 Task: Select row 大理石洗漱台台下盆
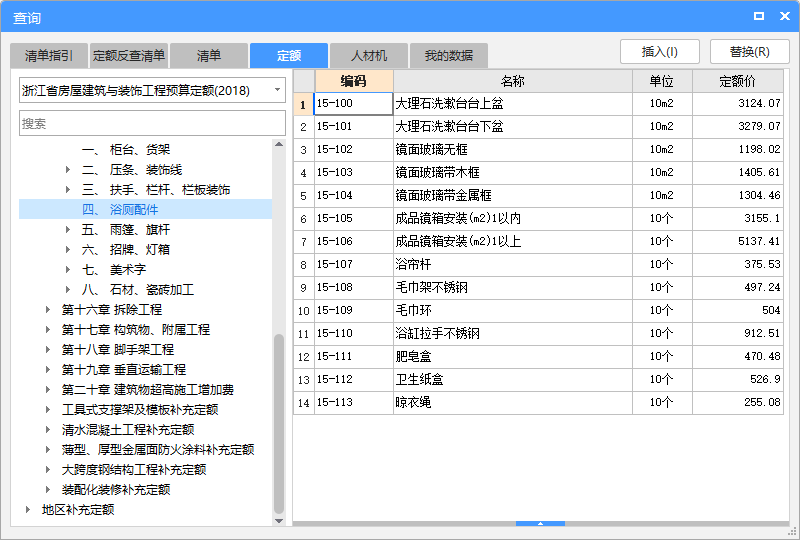point(538,127)
